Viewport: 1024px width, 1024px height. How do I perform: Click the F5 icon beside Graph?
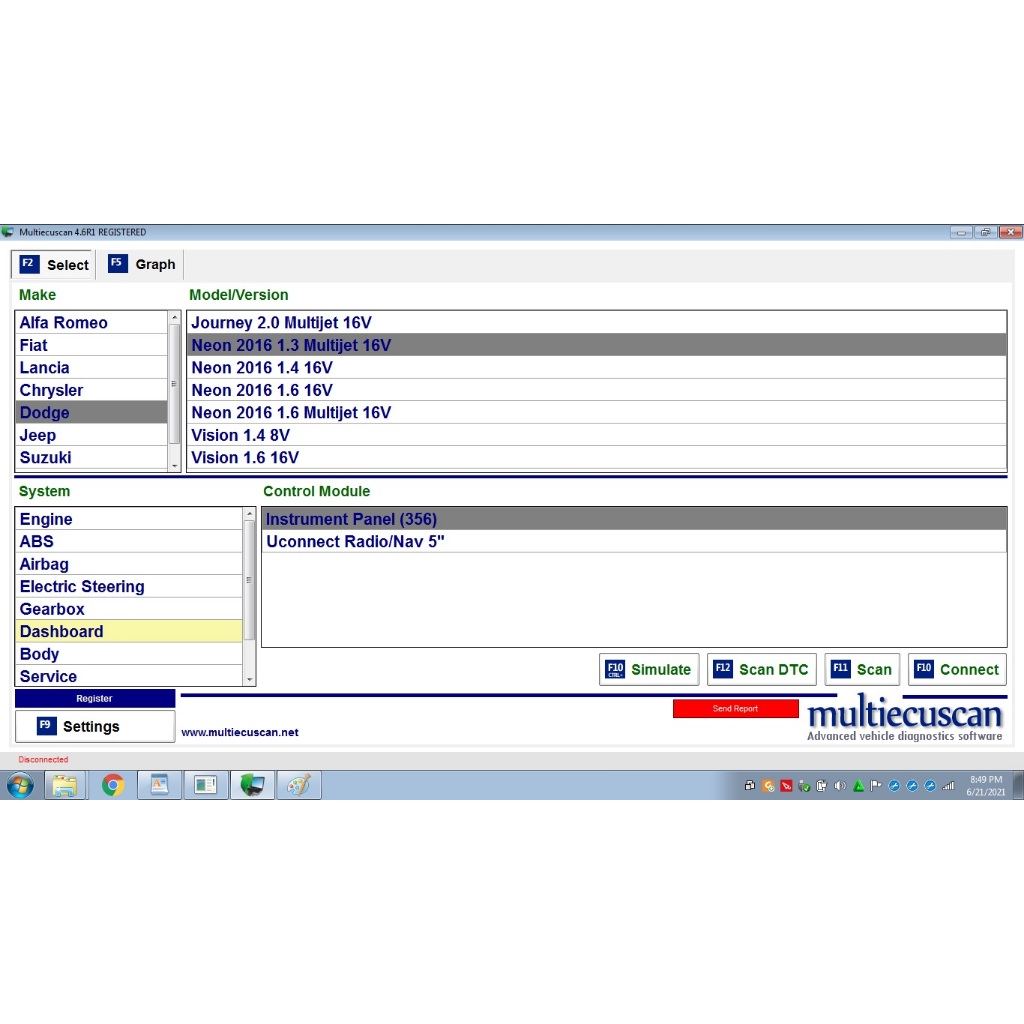pos(118,263)
